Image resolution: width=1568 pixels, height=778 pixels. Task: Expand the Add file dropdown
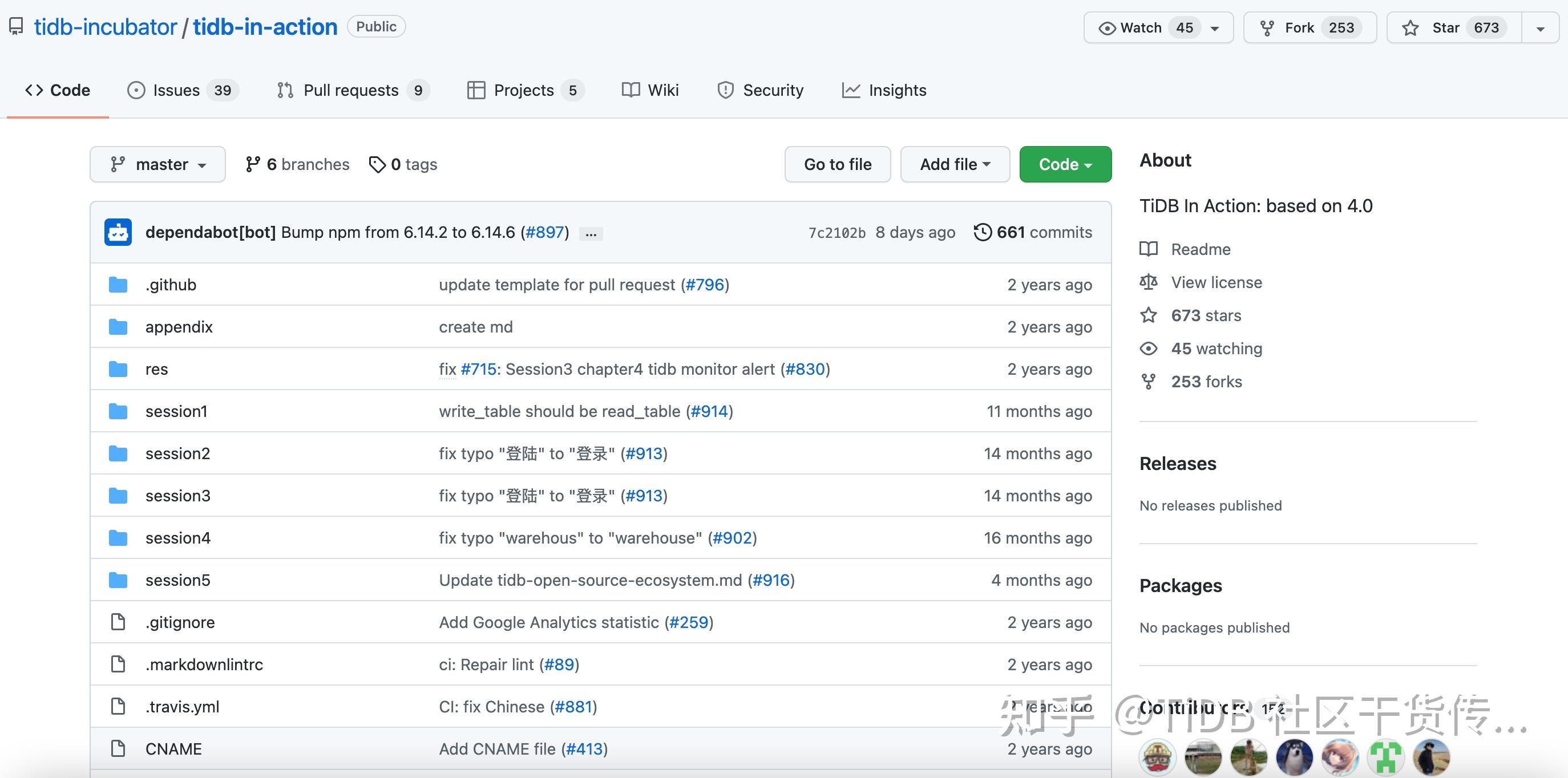point(955,164)
